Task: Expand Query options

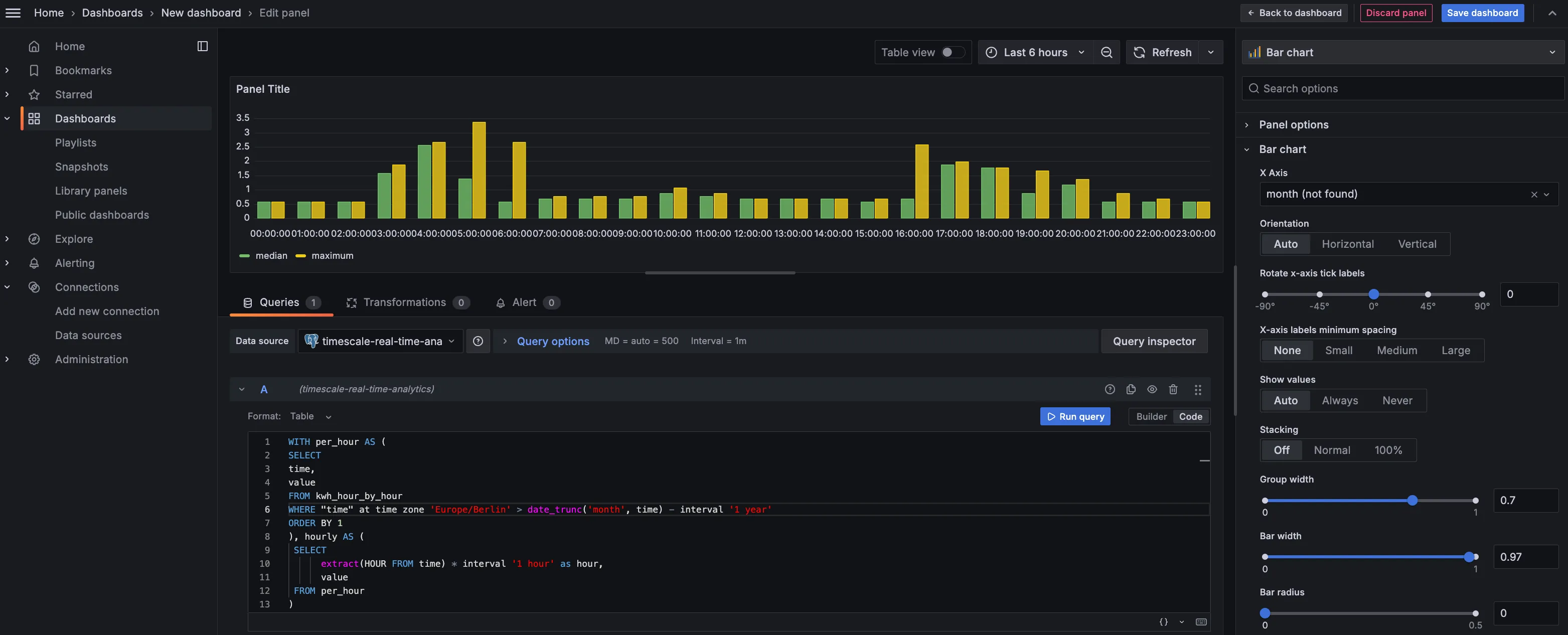Action: coord(553,342)
